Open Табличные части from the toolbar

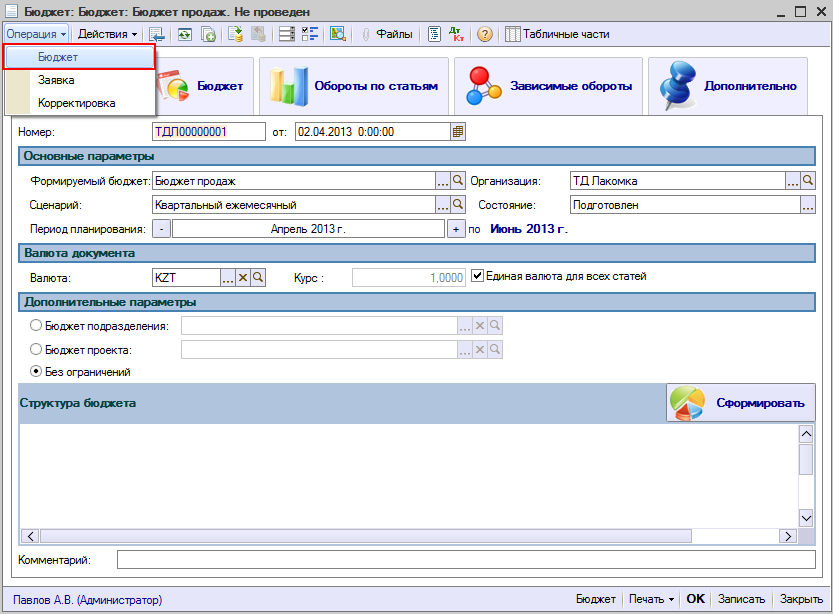(x=557, y=34)
